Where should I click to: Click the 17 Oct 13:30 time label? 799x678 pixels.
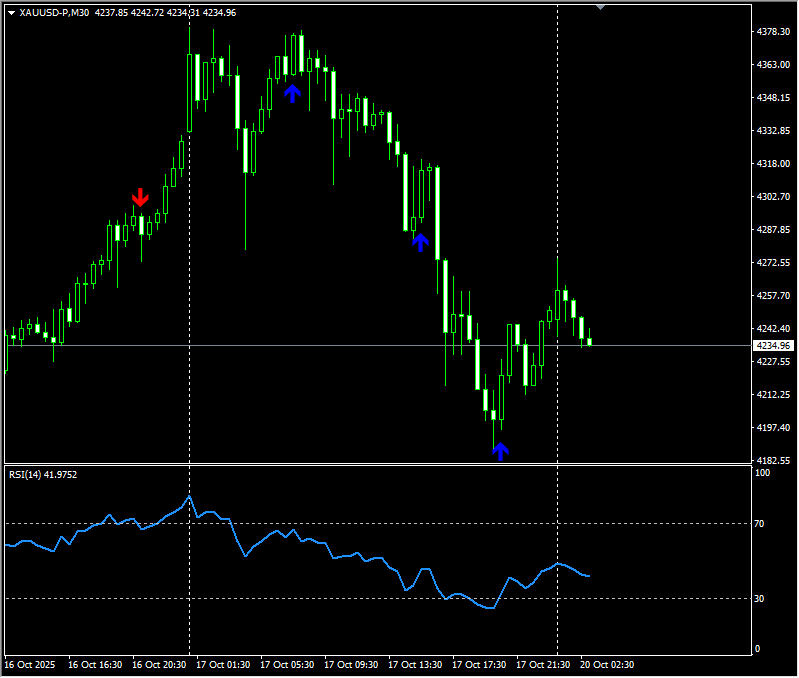[414, 664]
